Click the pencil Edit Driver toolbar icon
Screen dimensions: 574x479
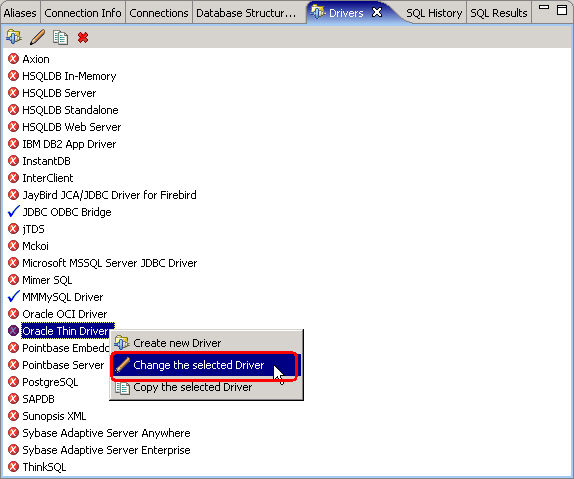(x=37, y=37)
